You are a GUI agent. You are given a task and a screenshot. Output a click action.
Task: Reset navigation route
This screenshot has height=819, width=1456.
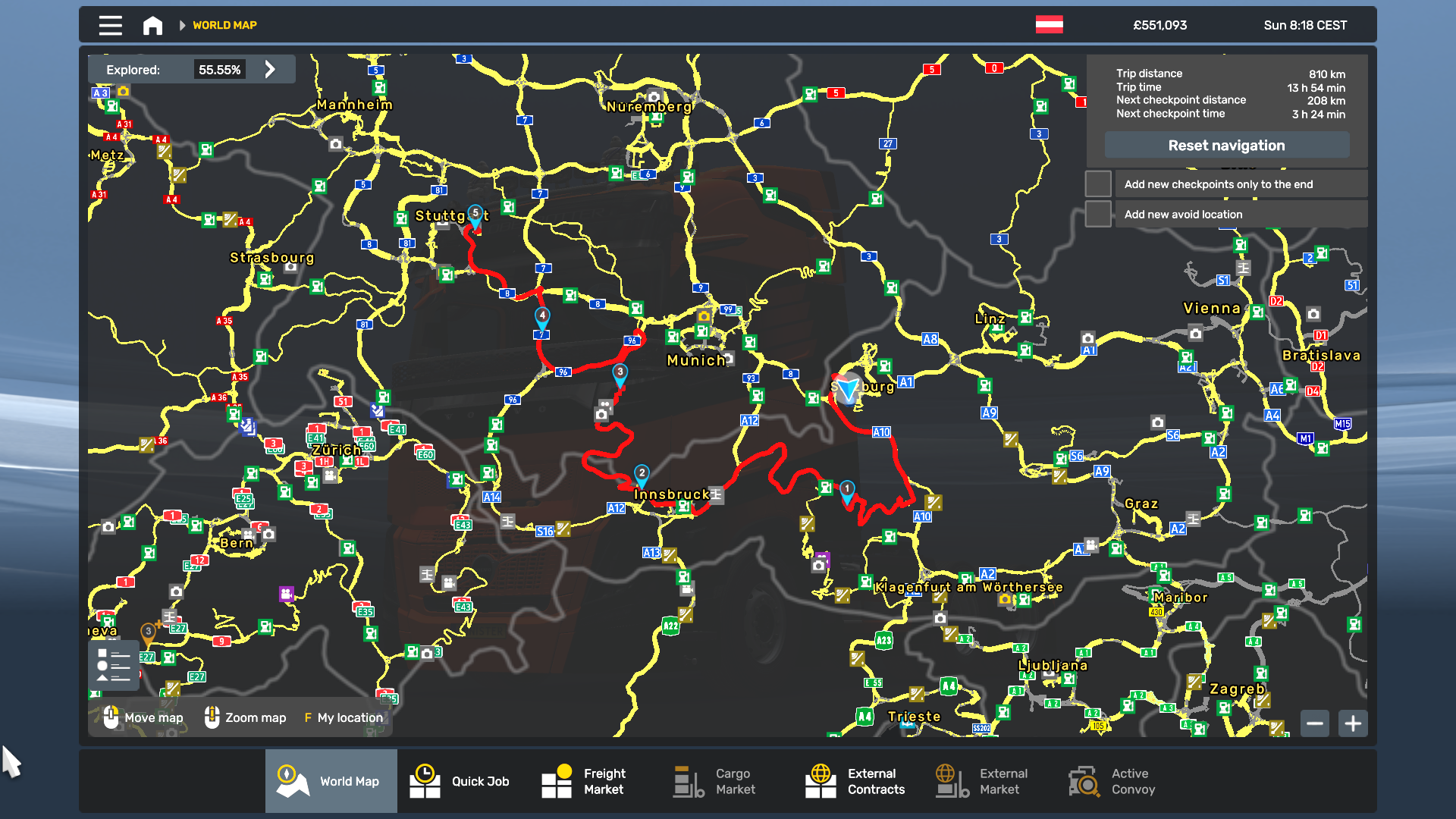click(1226, 145)
